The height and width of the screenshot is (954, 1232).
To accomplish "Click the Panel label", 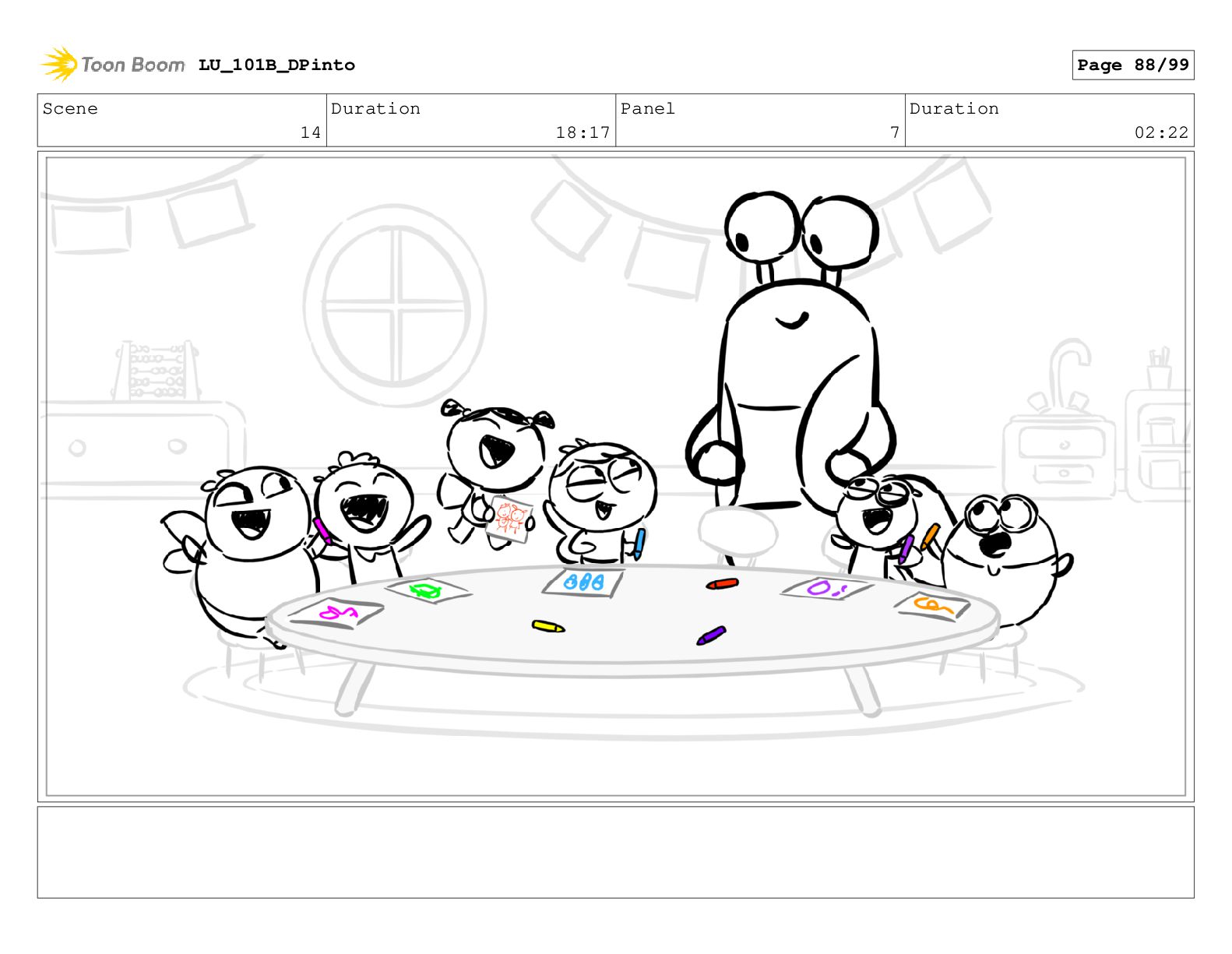I will click(647, 109).
